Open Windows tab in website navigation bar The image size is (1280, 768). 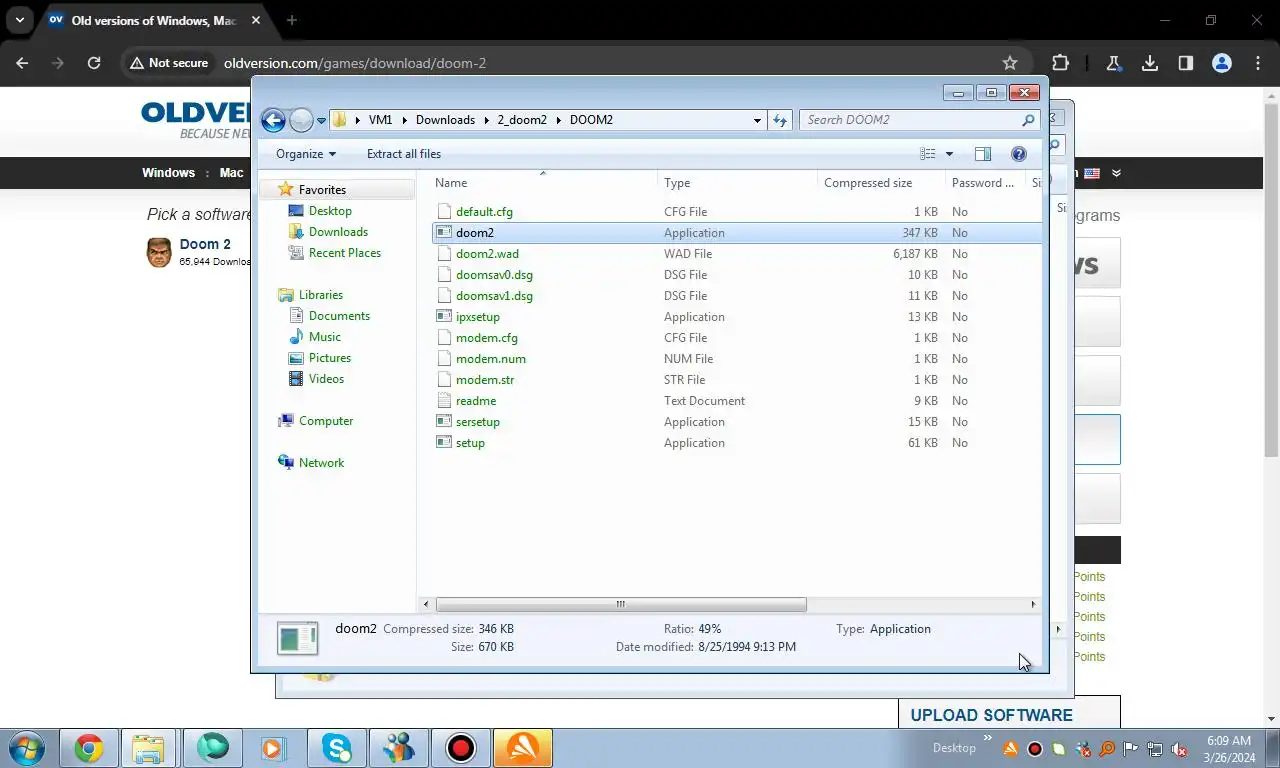(x=168, y=173)
